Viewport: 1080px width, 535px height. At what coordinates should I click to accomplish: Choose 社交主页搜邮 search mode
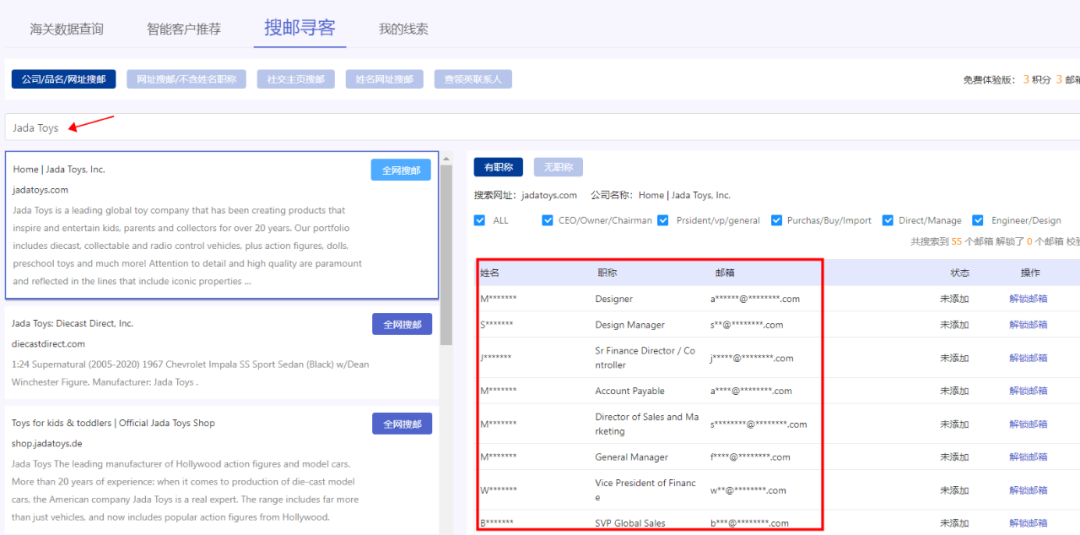295,79
